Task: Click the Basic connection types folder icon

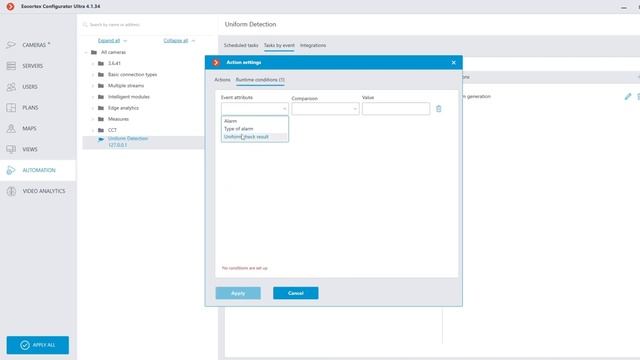Action: point(101,74)
